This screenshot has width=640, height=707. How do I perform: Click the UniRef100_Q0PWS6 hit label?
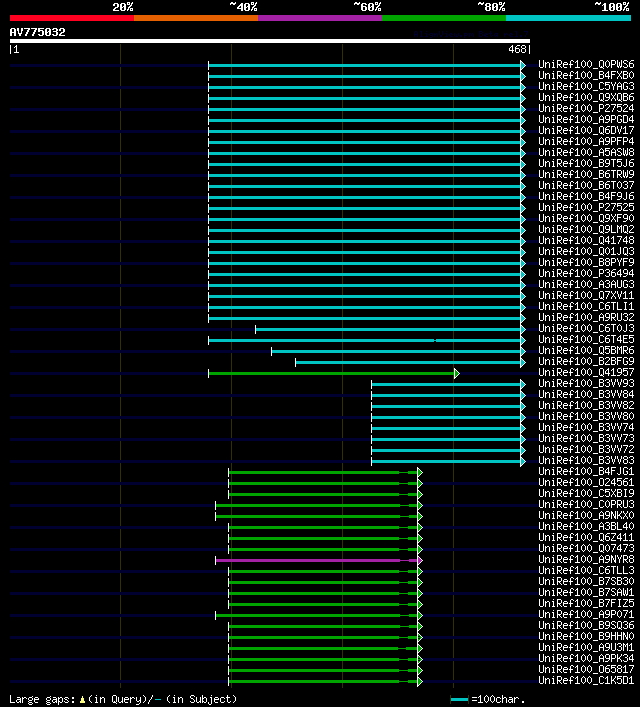(586, 64)
